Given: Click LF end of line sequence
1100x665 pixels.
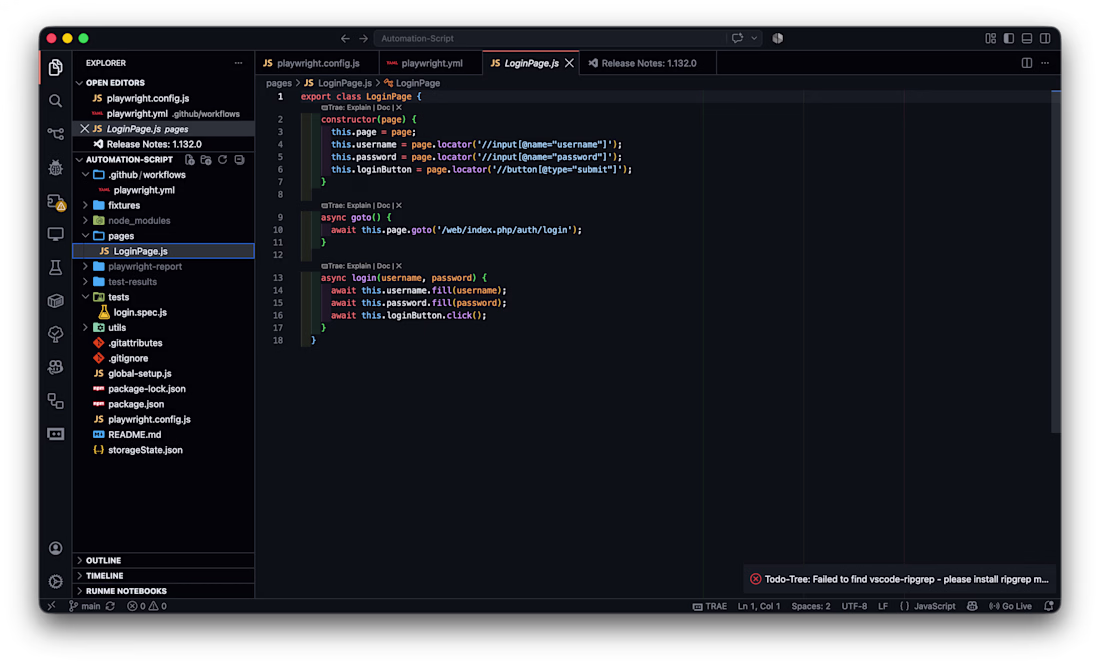Looking at the screenshot, I should (x=883, y=606).
